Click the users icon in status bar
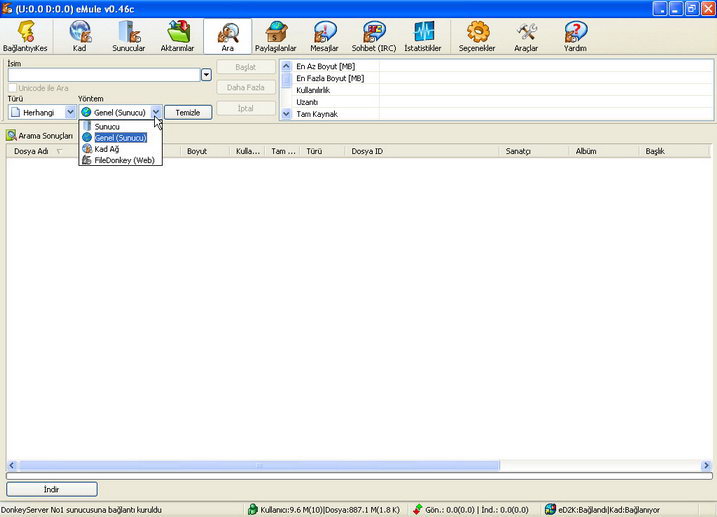This screenshot has width=717, height=517. tap(252, 509)
